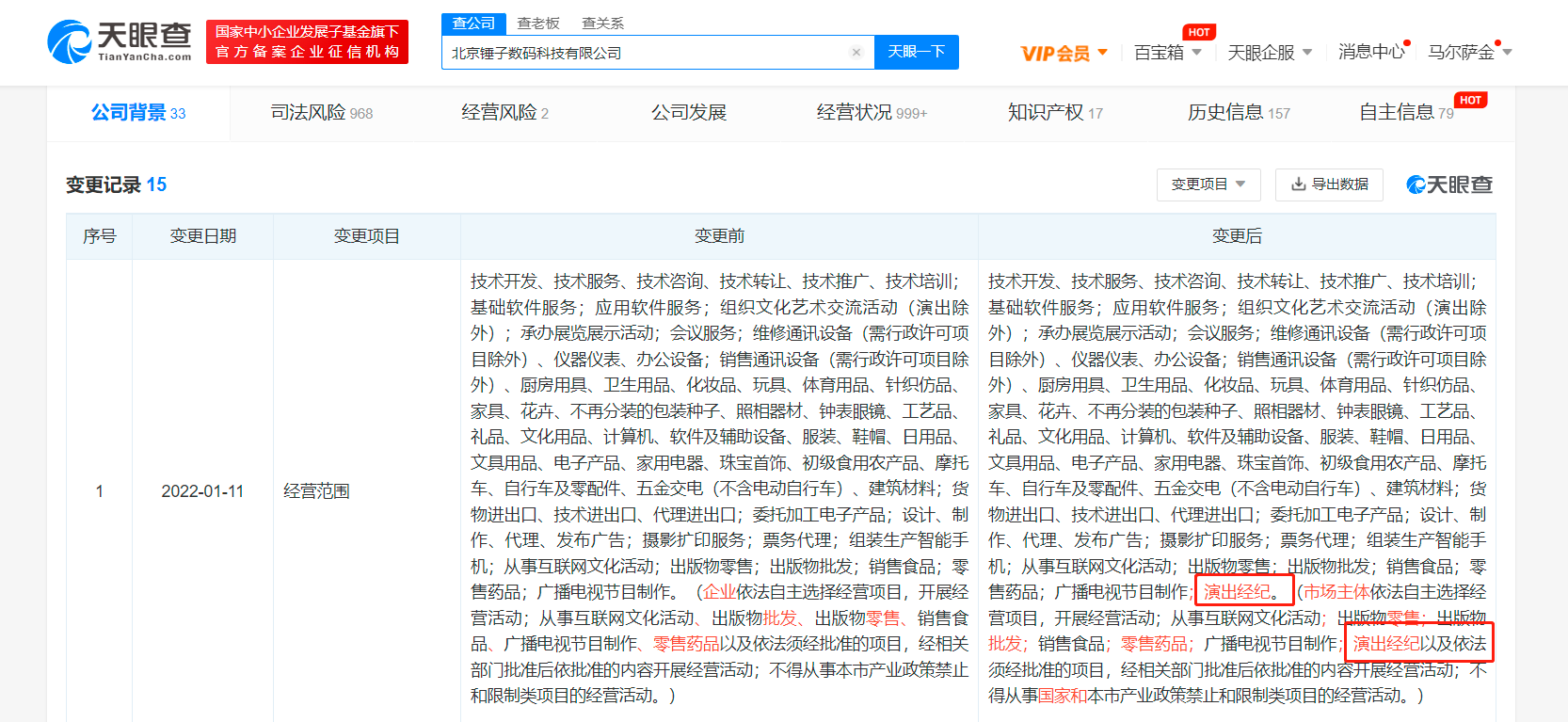Switch to 司法风险 tab

[322, 113]
